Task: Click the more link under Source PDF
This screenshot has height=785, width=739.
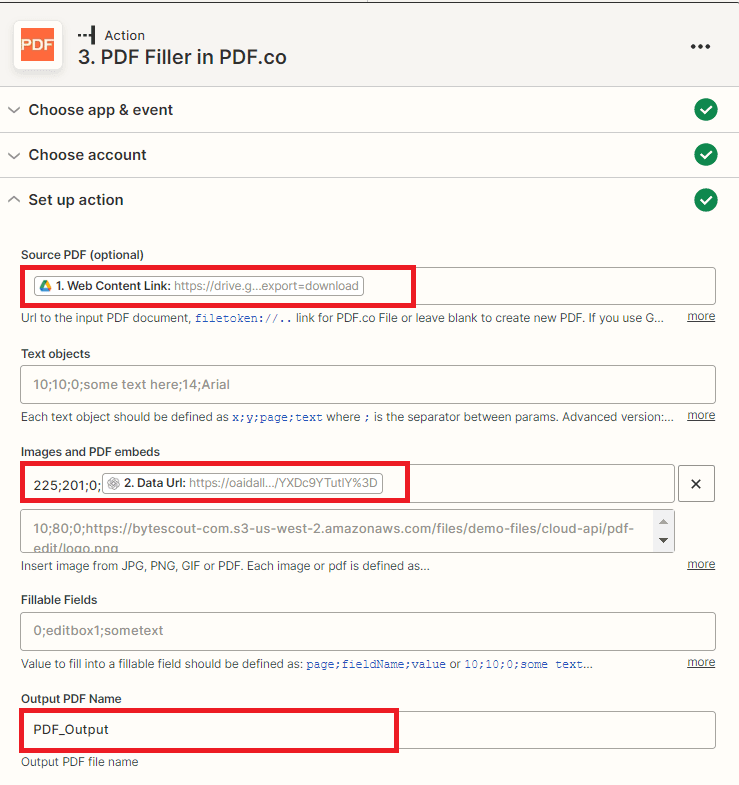Action: pos(701,316)
